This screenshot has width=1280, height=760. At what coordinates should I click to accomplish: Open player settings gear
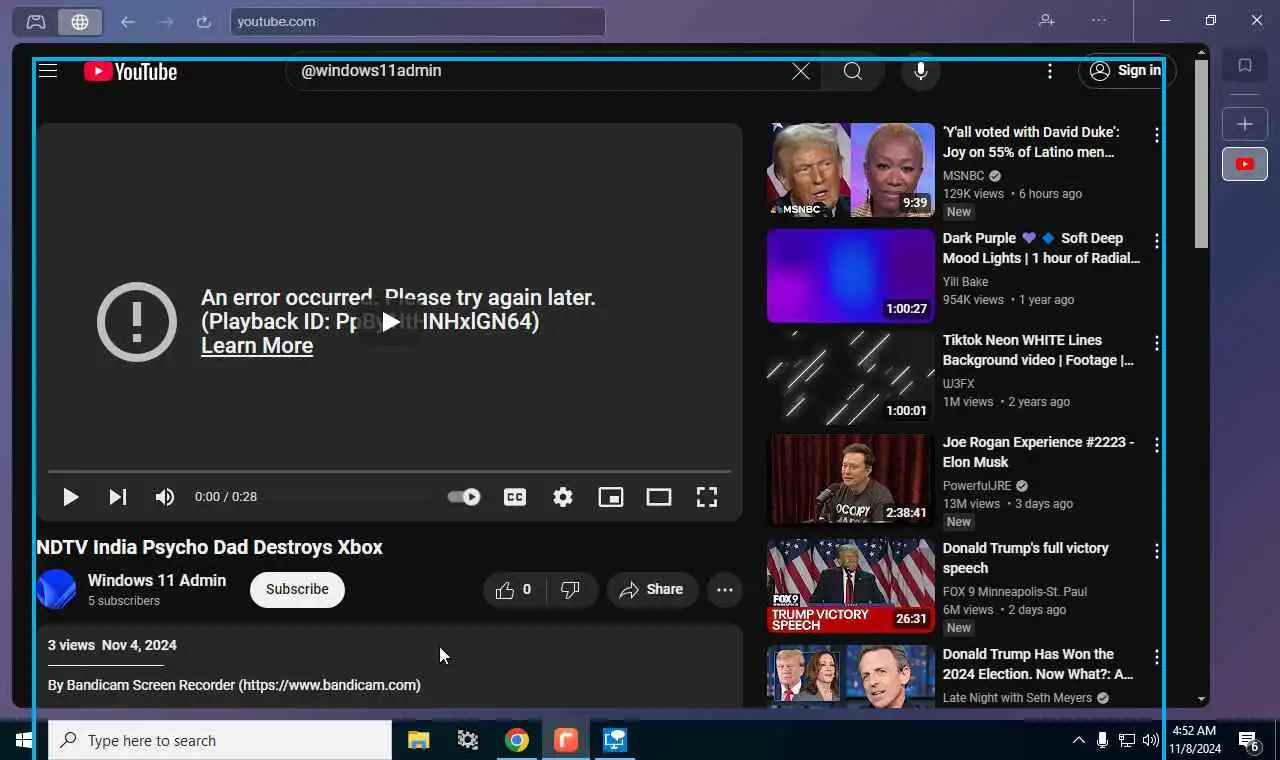coord(563,497)
